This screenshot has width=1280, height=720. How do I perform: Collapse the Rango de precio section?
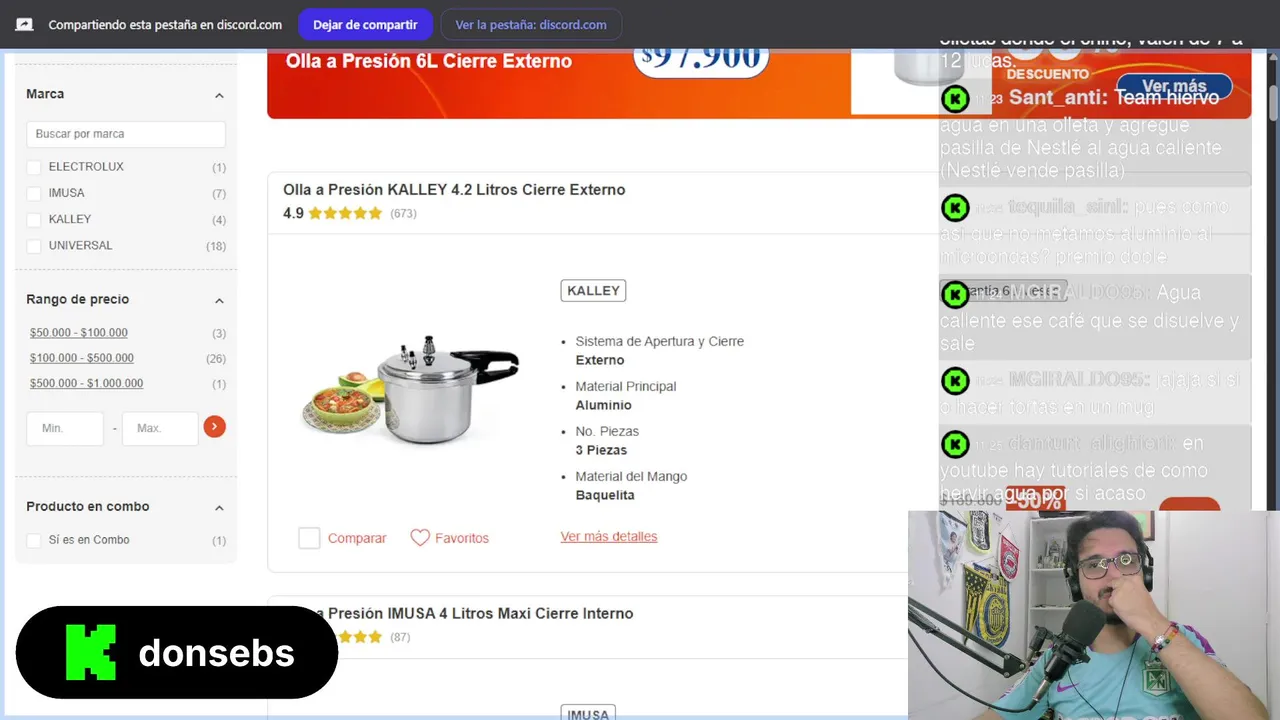coord(219,300)
